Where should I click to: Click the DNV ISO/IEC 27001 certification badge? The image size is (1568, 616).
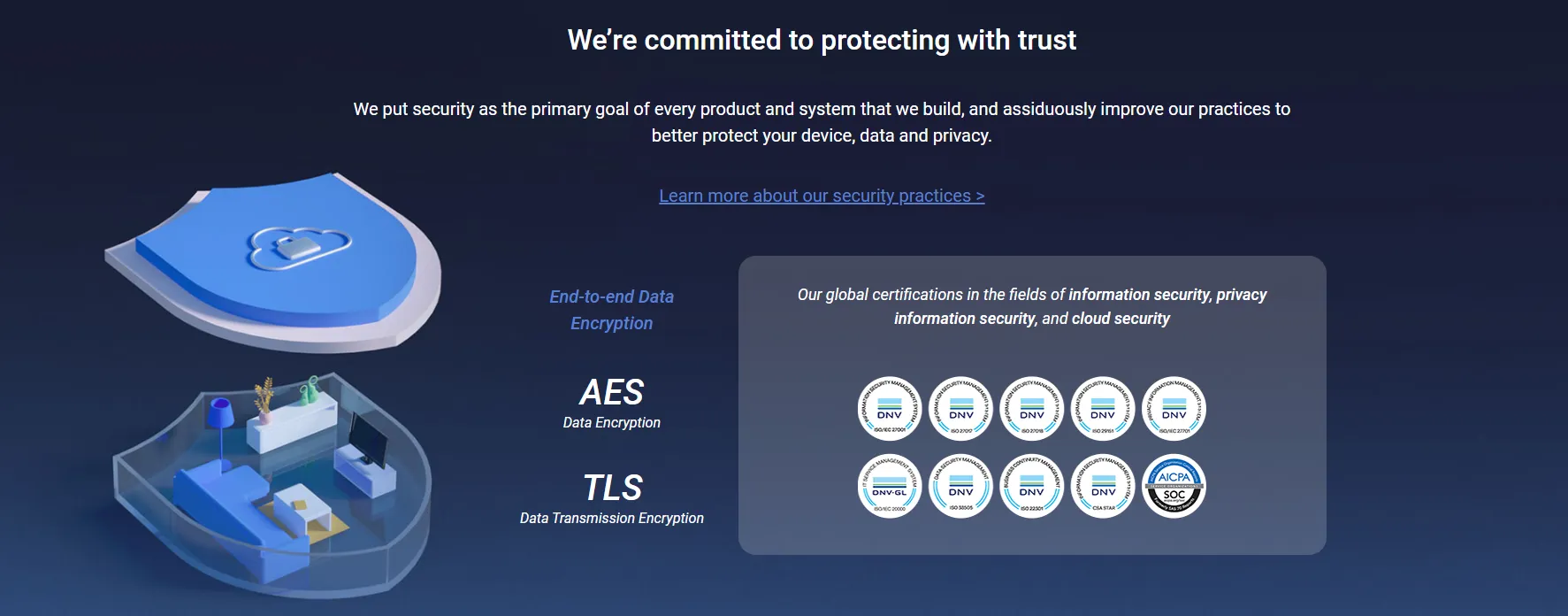pyautogui.click(x=890, y=409)
